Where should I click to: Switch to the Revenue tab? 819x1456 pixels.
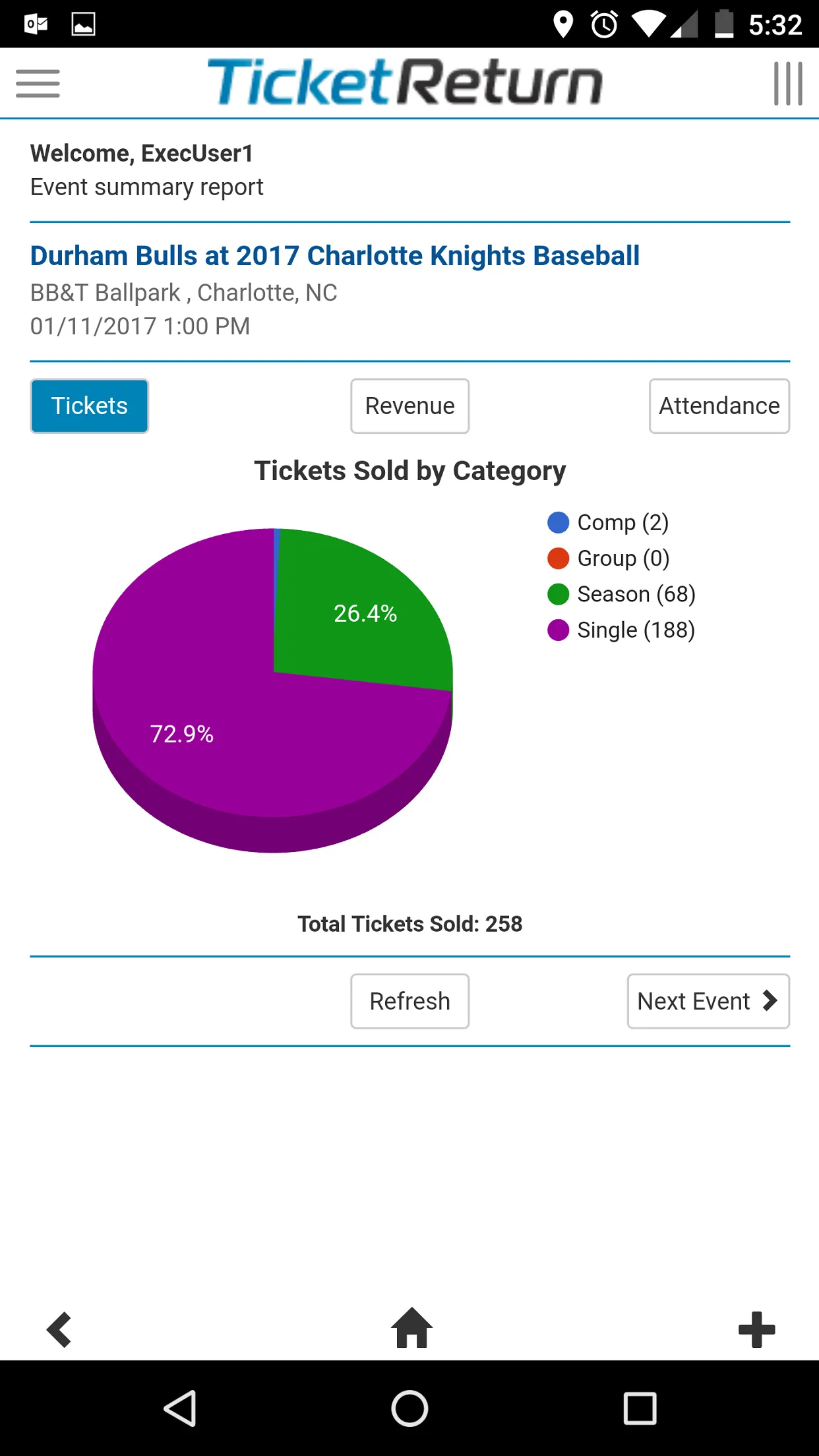click(409, 406)
